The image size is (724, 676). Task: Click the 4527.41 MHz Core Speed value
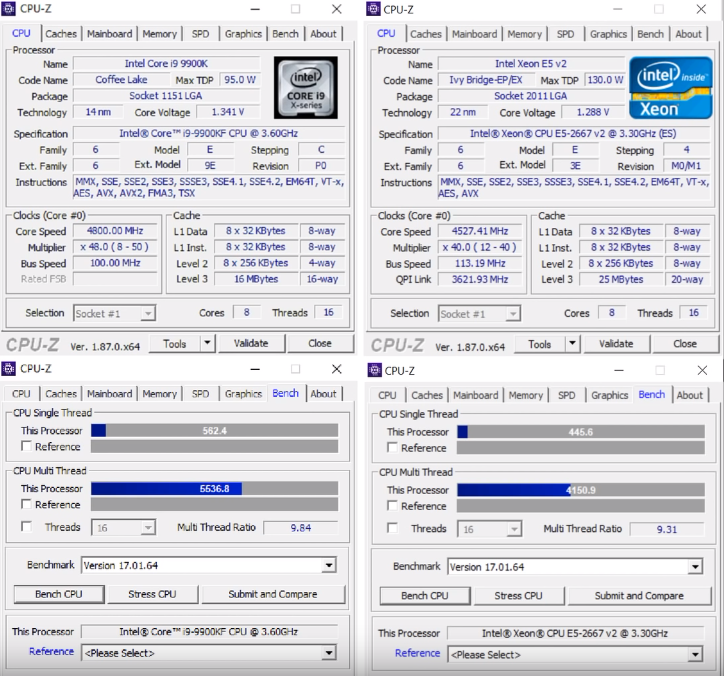point(480,231)
